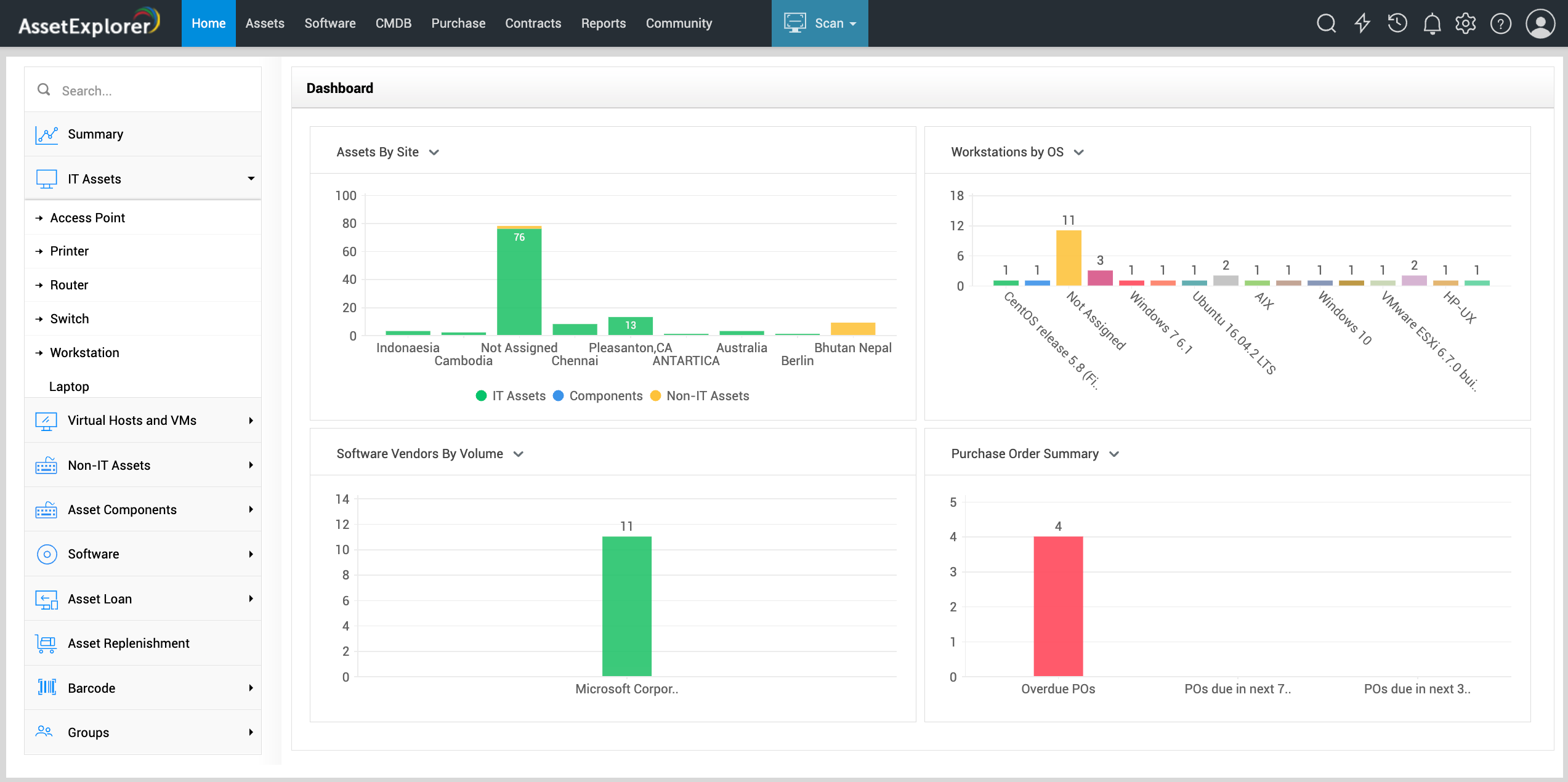
Task: Click the help question mark icon
Action: (1501, 23)
